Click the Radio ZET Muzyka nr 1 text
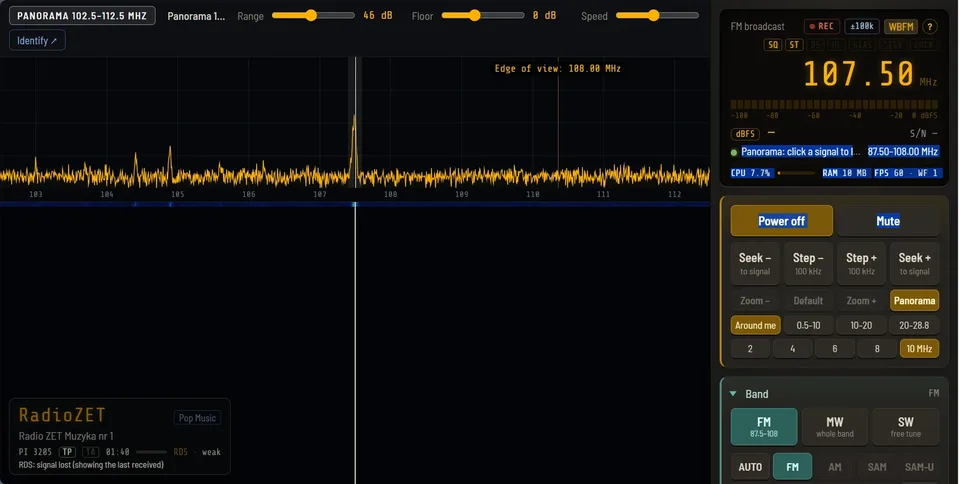Viewport: 960px width, 484px height. 66,436
